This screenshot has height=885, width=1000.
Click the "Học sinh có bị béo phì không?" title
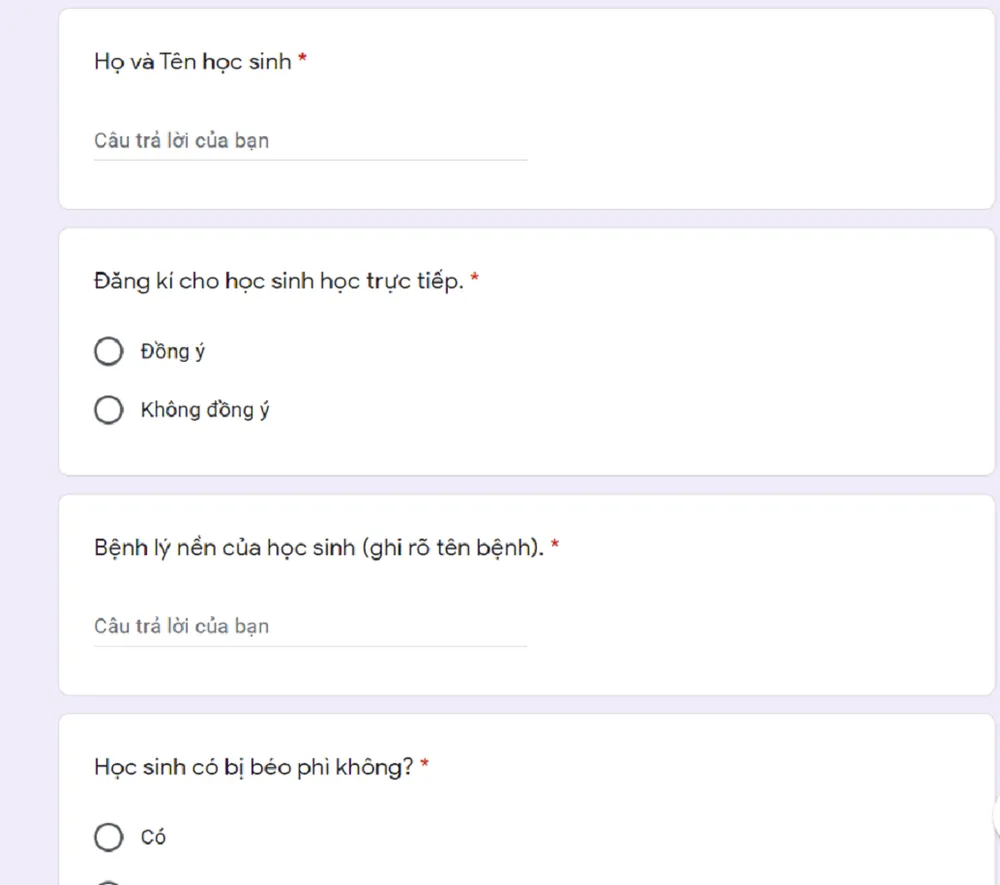point(254,768)
